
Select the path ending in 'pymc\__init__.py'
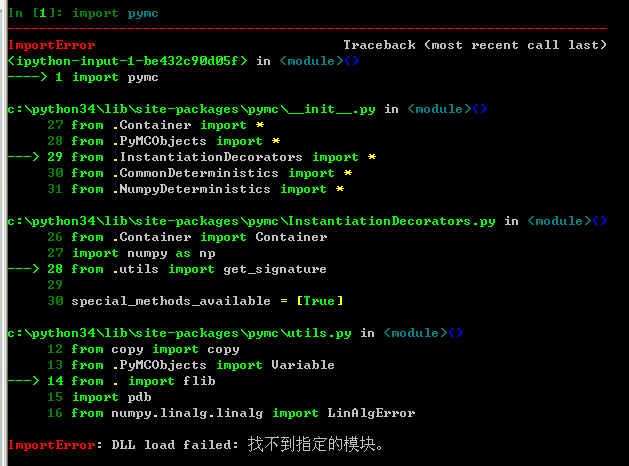click(192, 109)
